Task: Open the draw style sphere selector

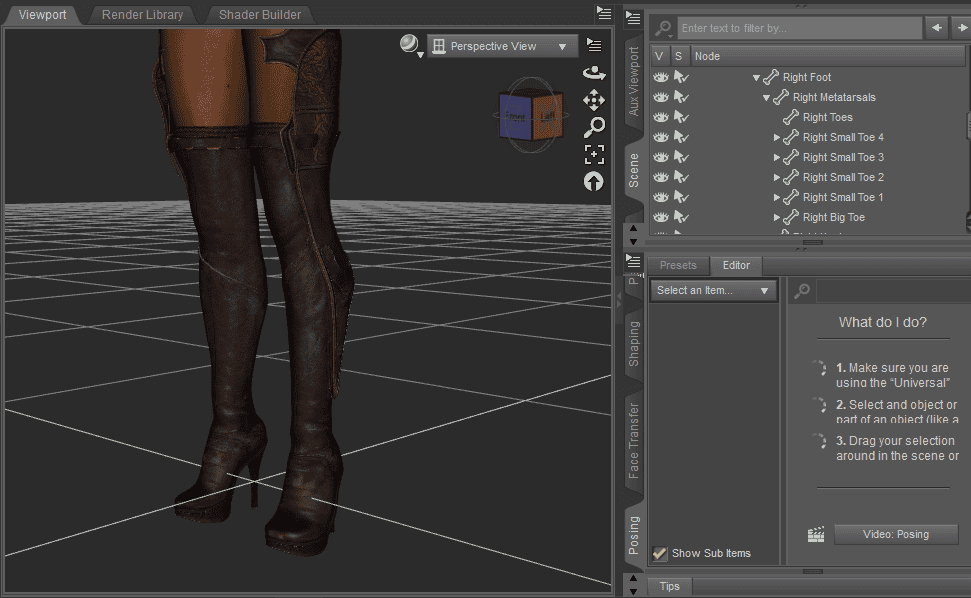Action: [408, 43]
